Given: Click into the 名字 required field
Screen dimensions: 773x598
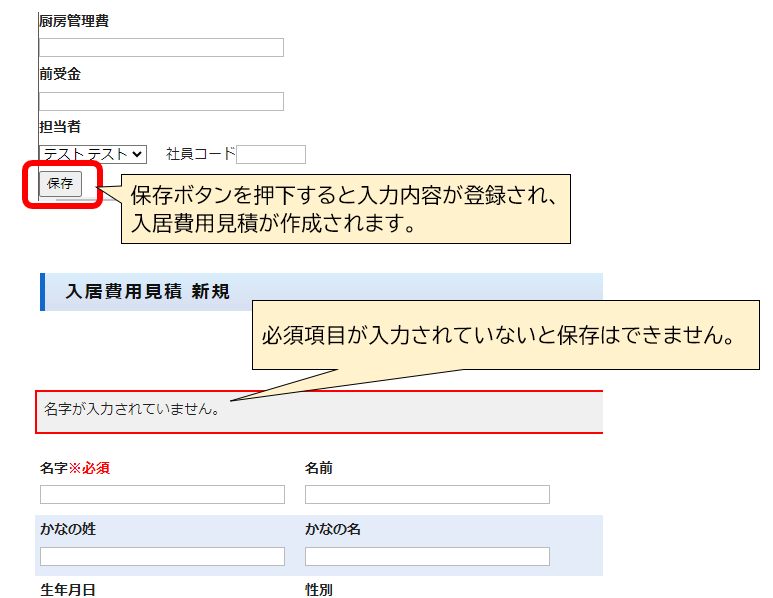Looking at the screenshot, I should tap(162, 494).
